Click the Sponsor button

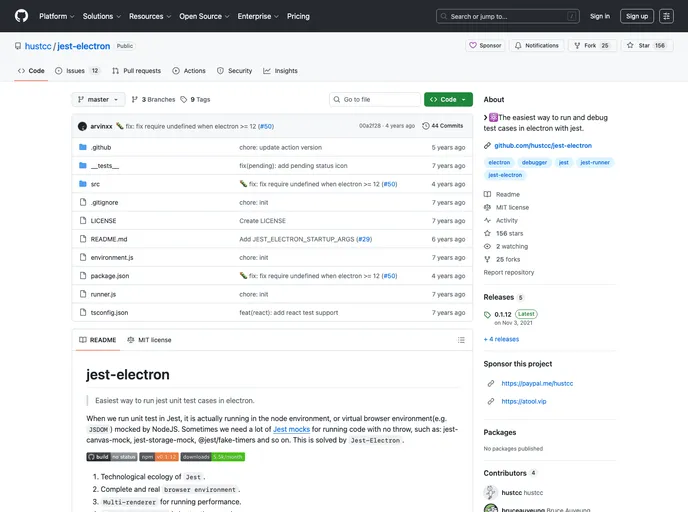pyautogui.click(x=485, y=46)
